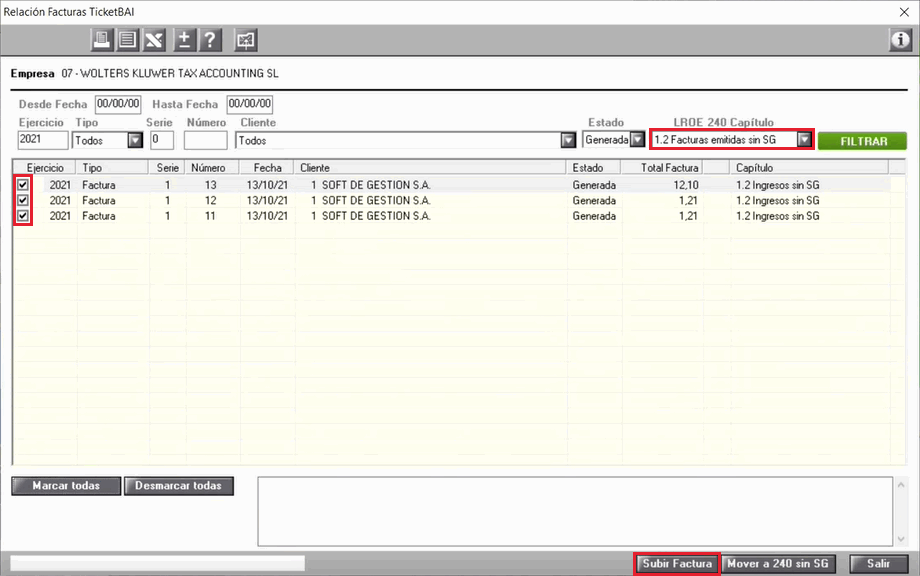Select the Total Factura value 12,10

pos(686,185)
